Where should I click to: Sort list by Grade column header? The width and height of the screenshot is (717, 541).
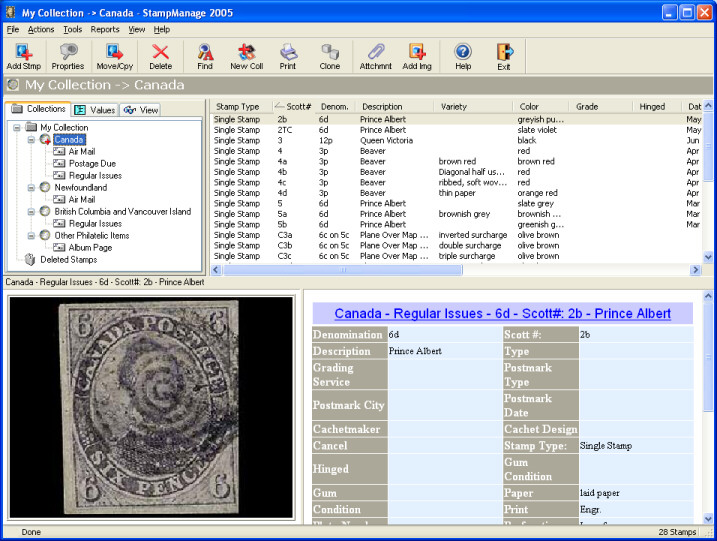587,107
